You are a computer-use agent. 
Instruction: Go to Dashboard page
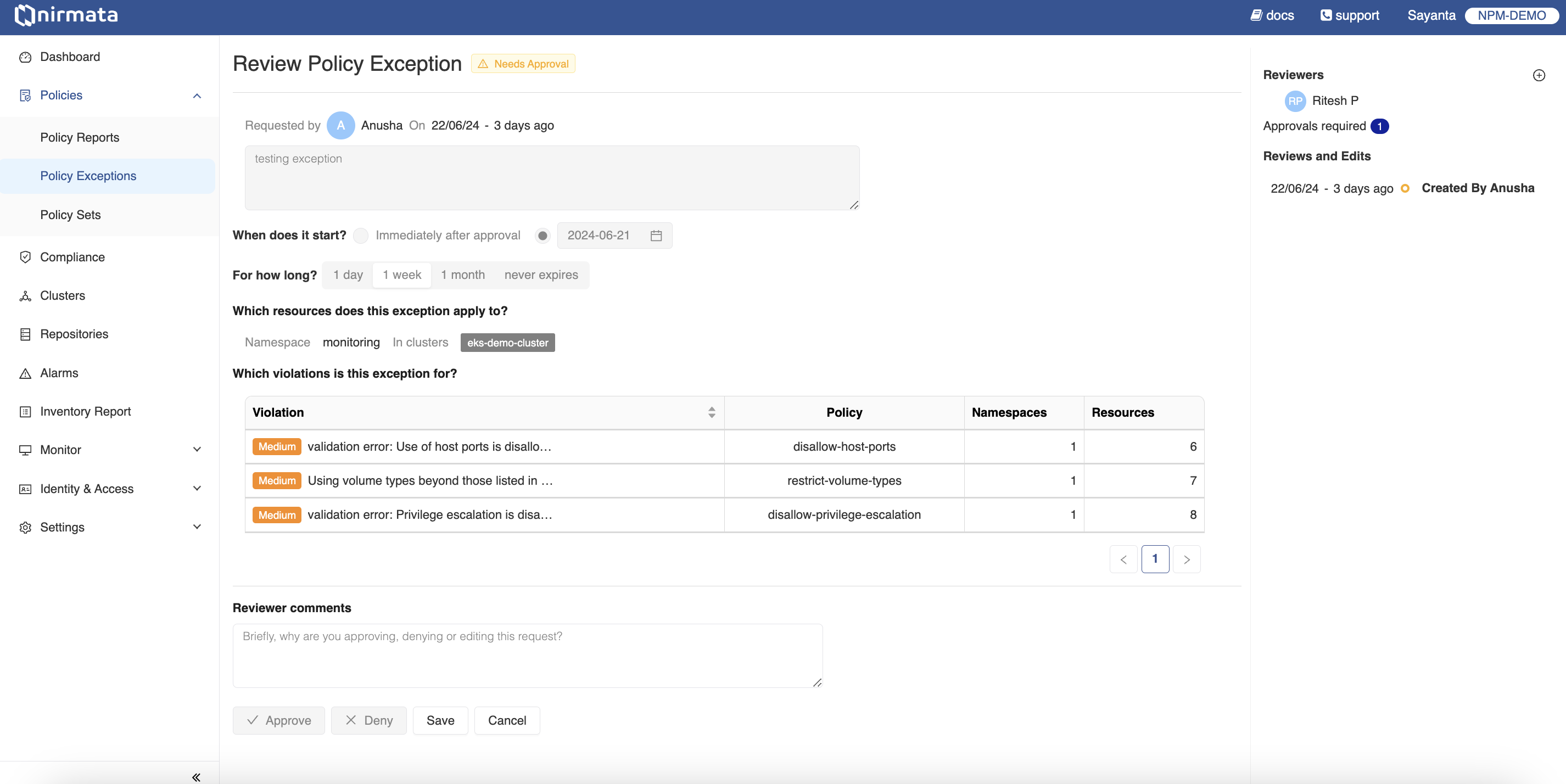pos(70,57)
